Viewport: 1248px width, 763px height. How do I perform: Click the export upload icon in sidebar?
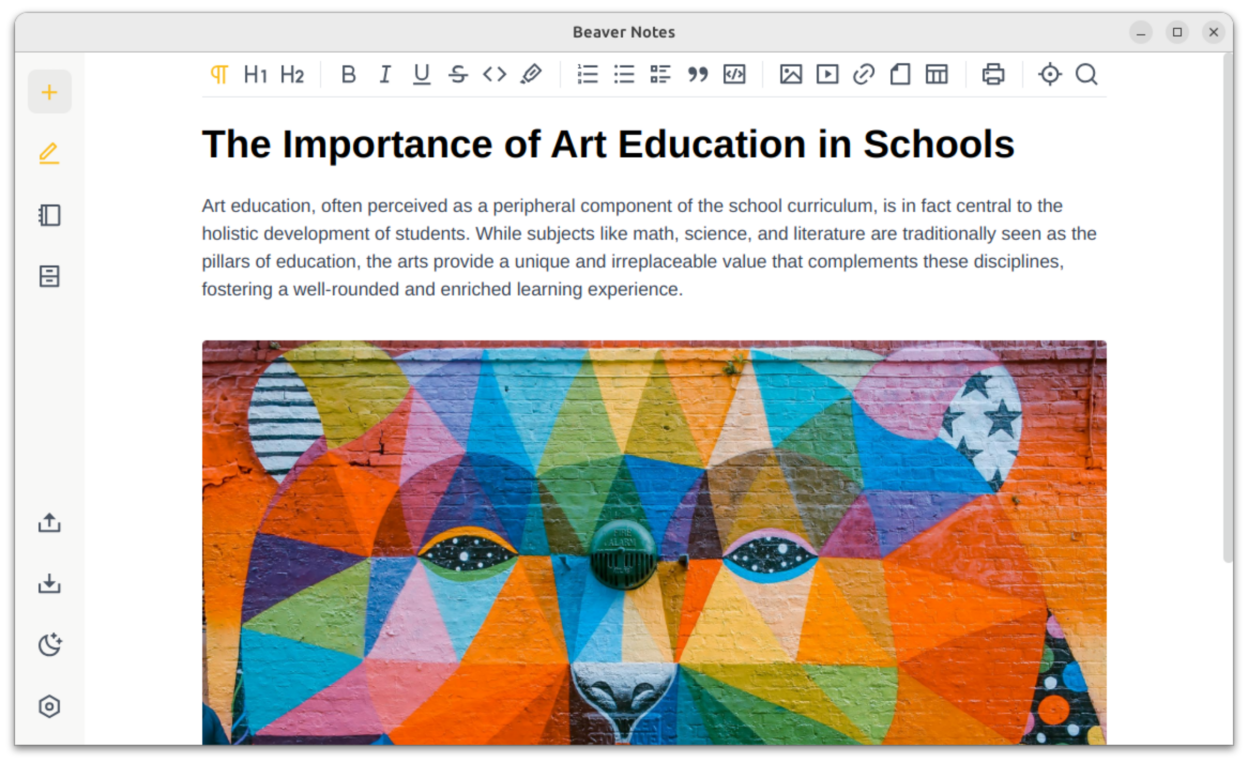[x=49, y=523]
